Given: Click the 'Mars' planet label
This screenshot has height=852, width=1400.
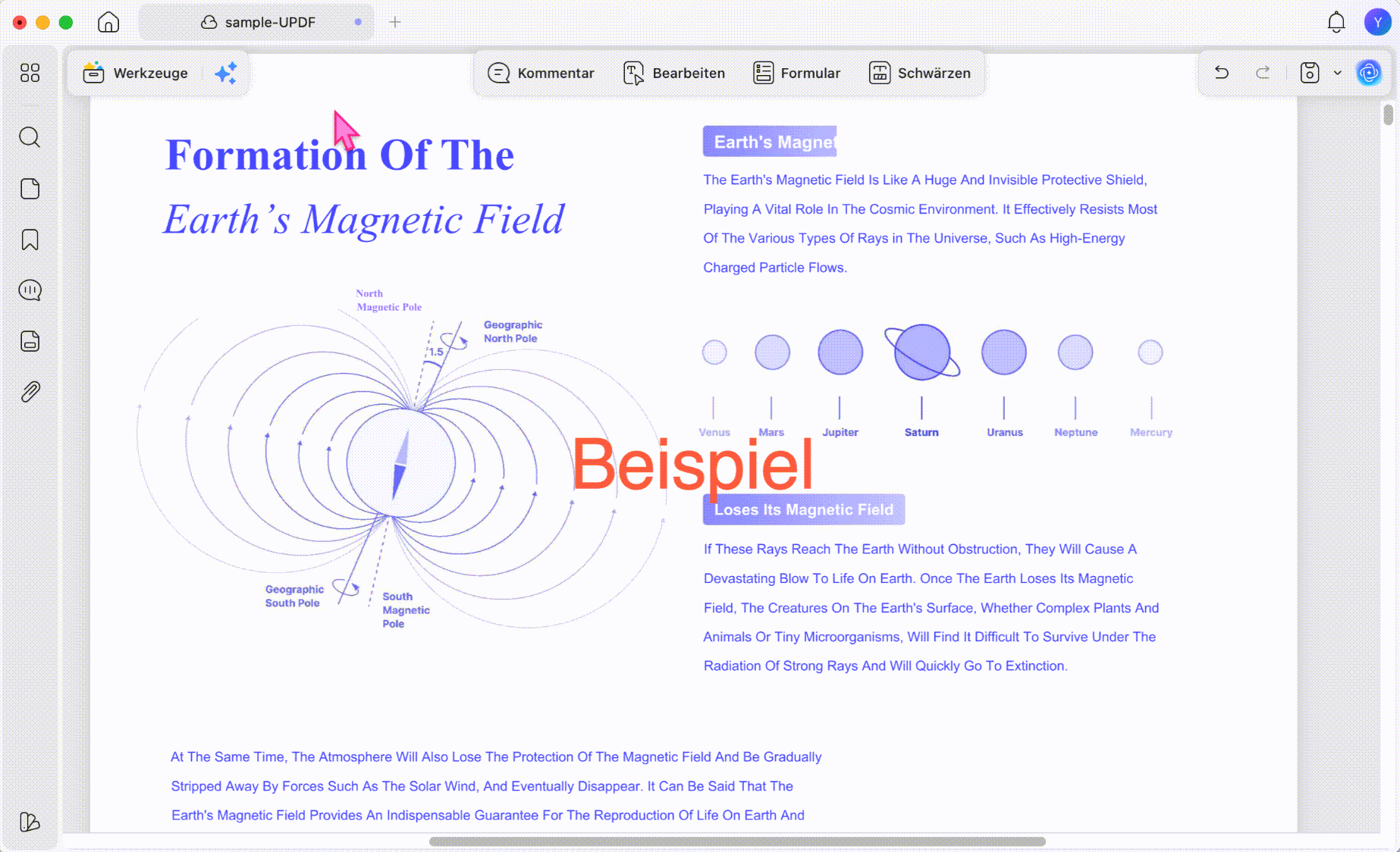Looking at the screenshot, I should click(771, 432).
